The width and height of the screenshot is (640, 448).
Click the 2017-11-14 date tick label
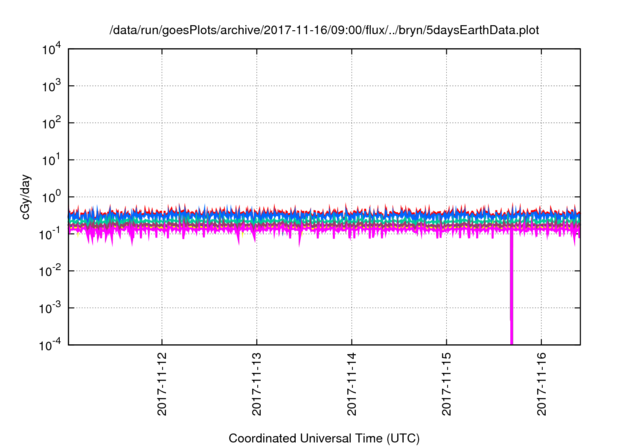[351, 384]
